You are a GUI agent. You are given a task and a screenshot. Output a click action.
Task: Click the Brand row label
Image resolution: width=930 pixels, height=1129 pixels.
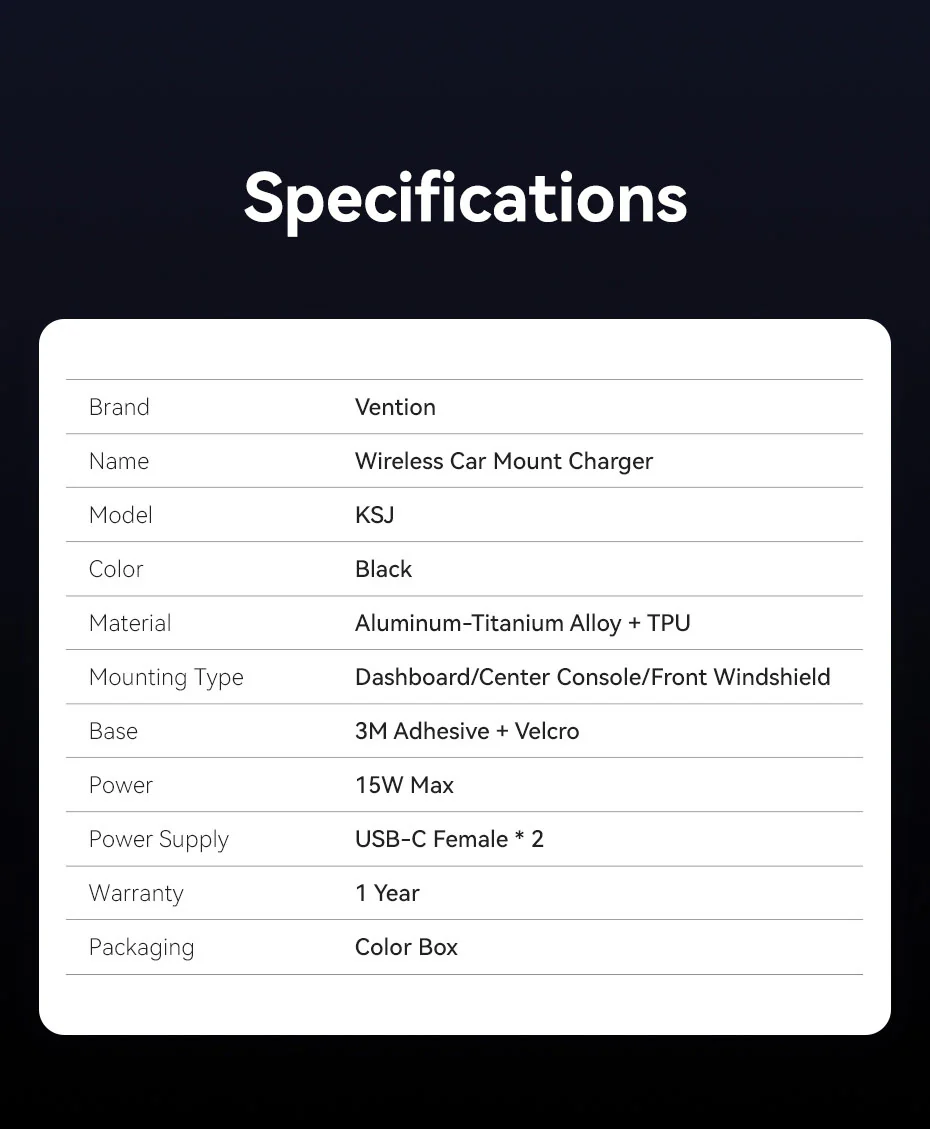(119, 407)
